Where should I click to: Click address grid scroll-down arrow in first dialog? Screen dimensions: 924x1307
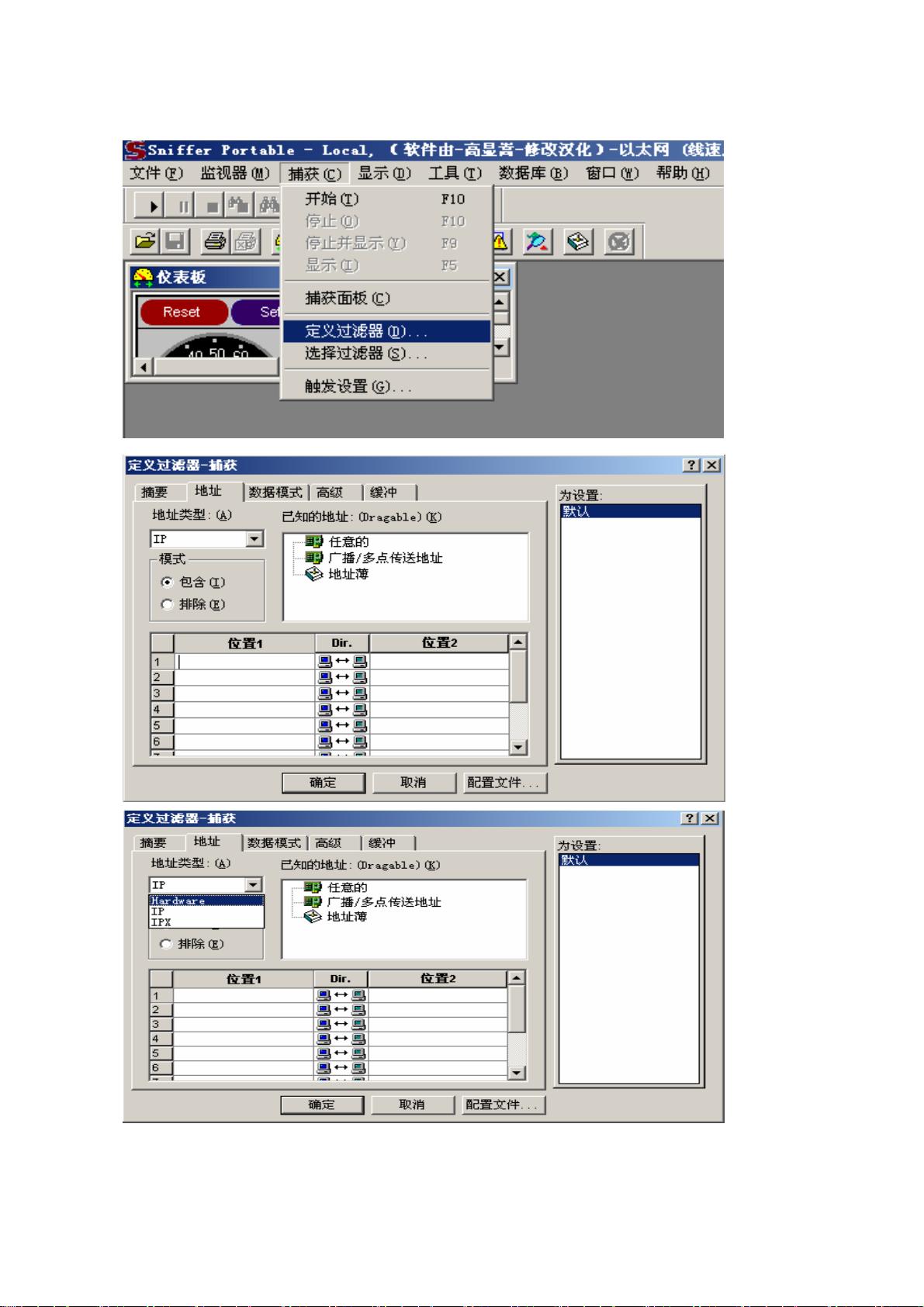click(518, 747)
